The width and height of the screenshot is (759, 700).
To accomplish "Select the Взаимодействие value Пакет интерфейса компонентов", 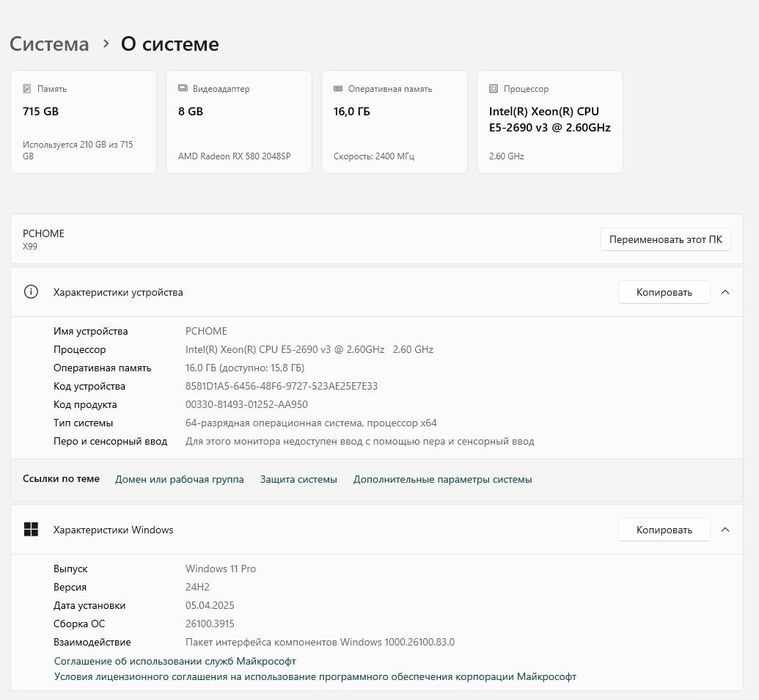I will coord(320,642).
